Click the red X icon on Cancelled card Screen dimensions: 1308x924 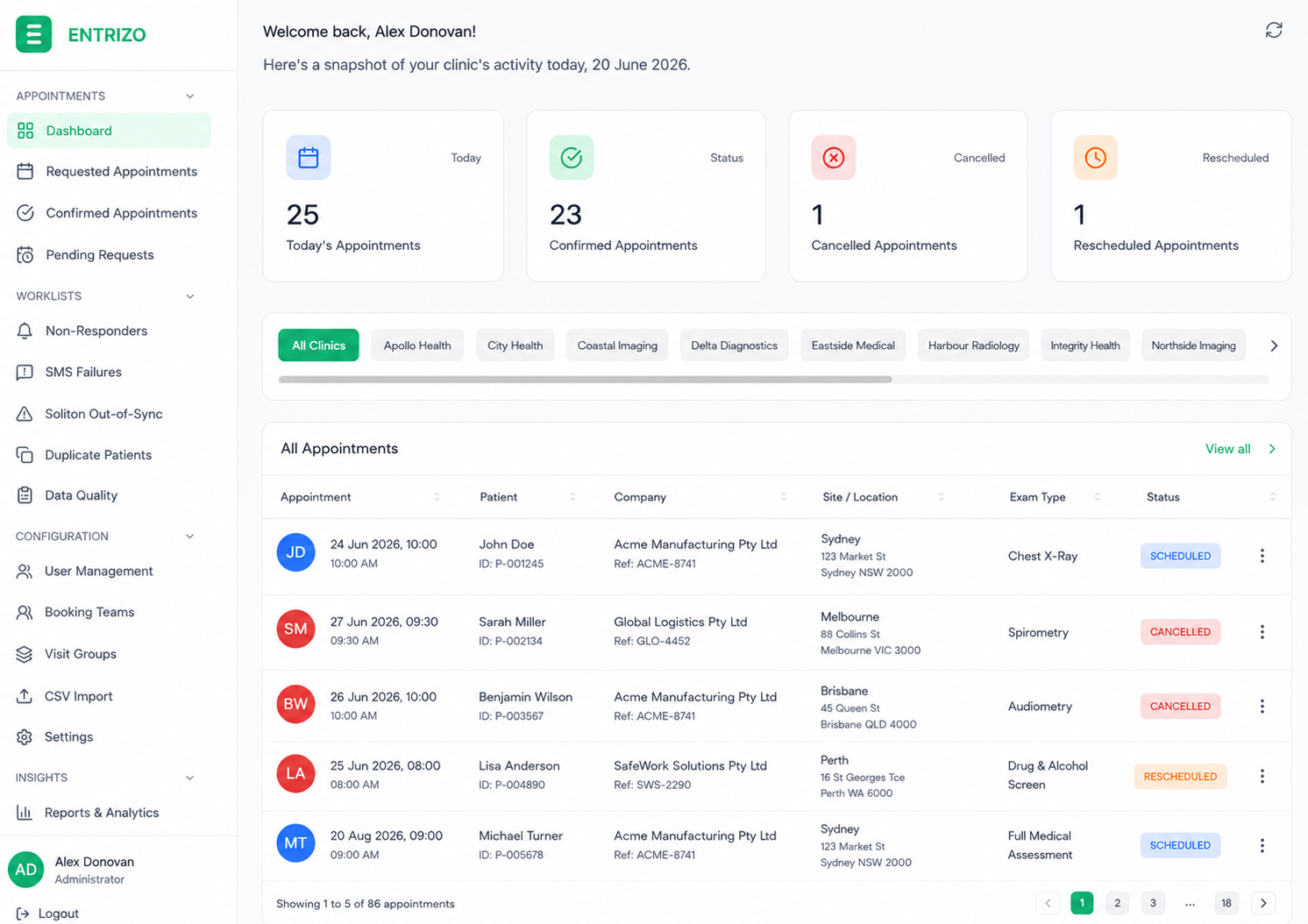tap(834, 158)
